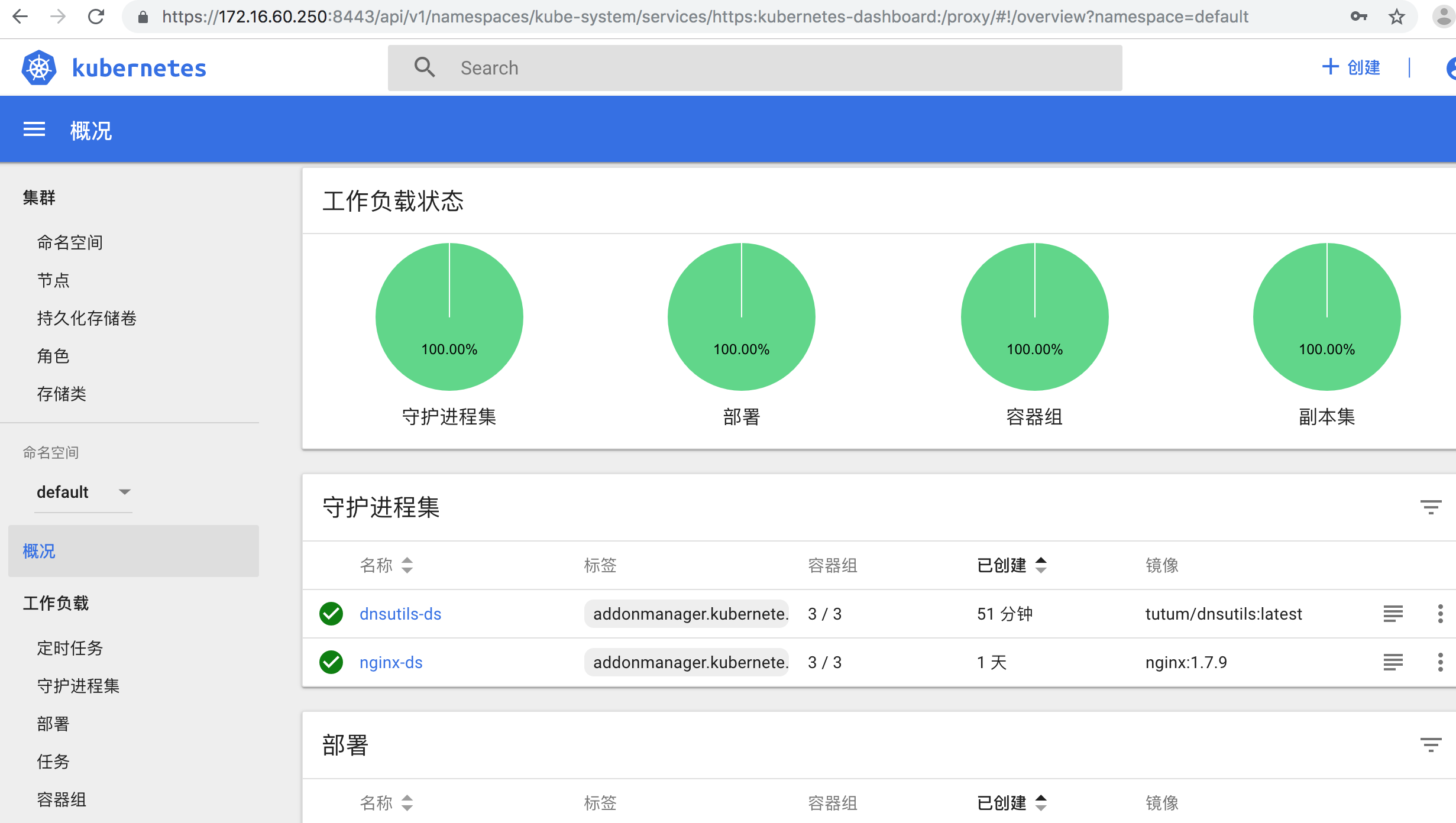Viewport: 1456px width, 823px height.
Task: Sort 守护进程集 table by 已创建
Action: coord(1012,565)
